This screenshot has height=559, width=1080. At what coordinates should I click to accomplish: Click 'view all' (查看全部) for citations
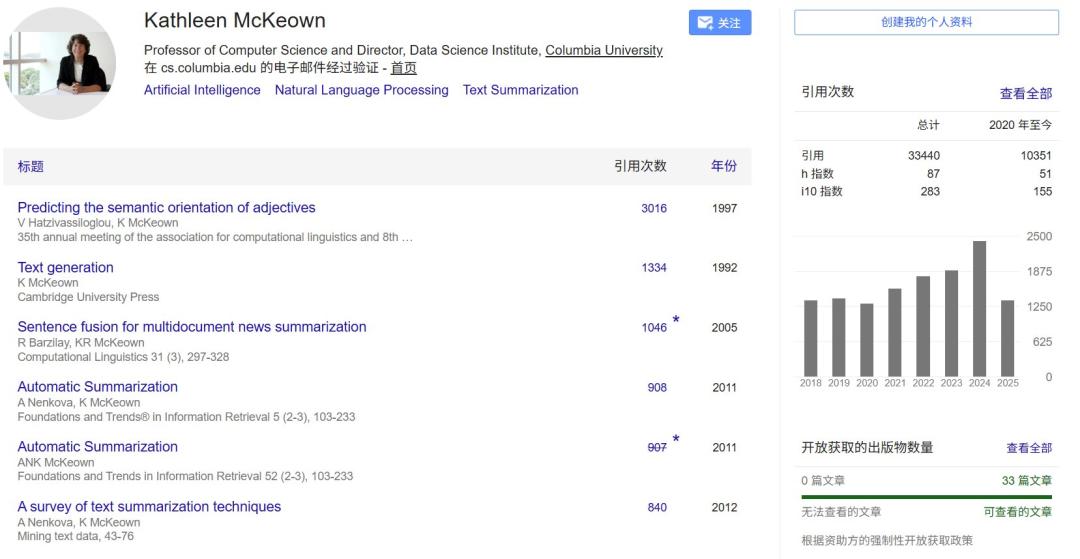tap(1026, 94)
